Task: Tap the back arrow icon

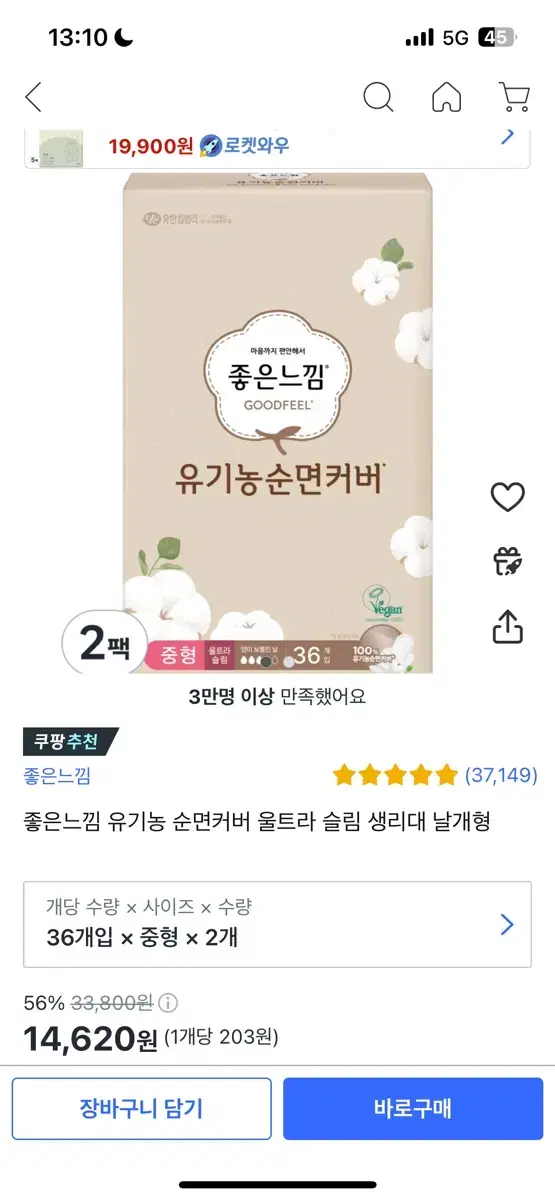Action: [x=34, y=97]
